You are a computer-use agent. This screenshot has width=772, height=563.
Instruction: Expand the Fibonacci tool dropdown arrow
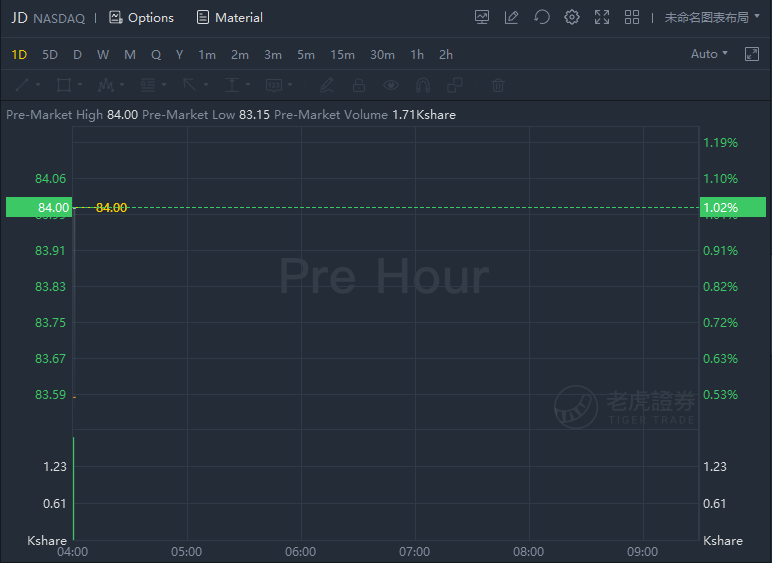[x=164, y=85]
